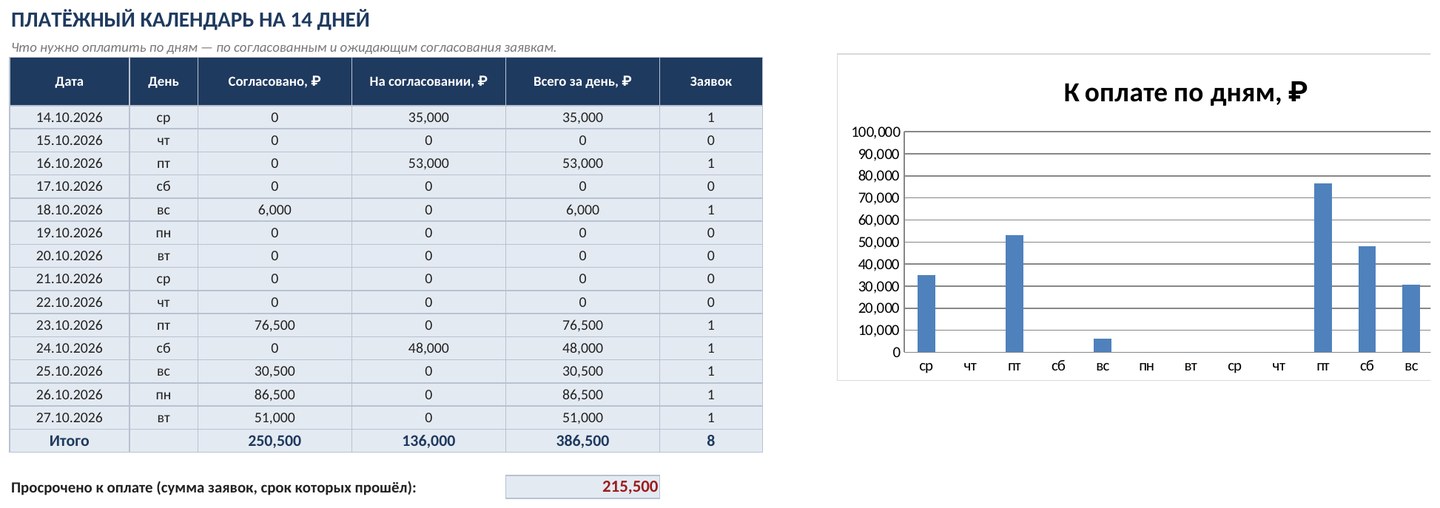Select the date cell 15.10.2026
This screenshot has width=1440, height=508.
[x=69, y=140]
